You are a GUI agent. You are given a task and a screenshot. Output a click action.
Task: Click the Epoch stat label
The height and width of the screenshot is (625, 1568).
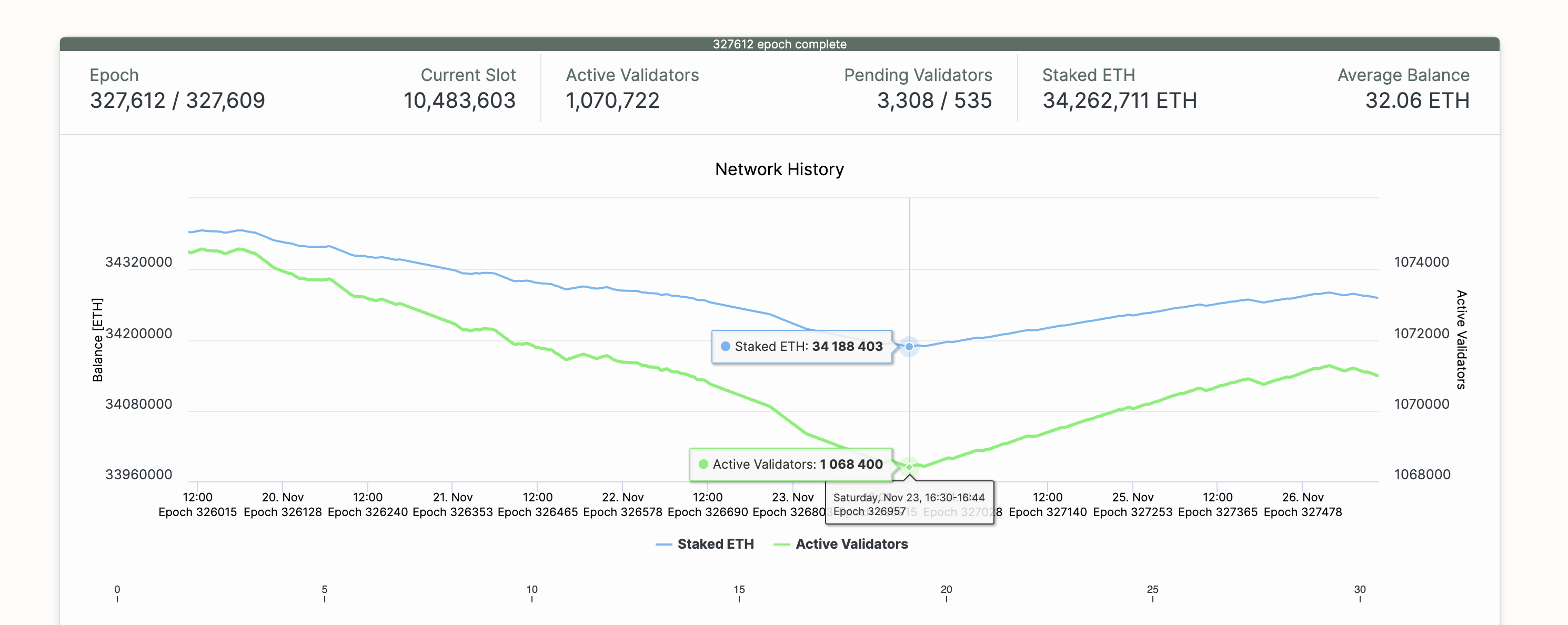coord(114,75)
